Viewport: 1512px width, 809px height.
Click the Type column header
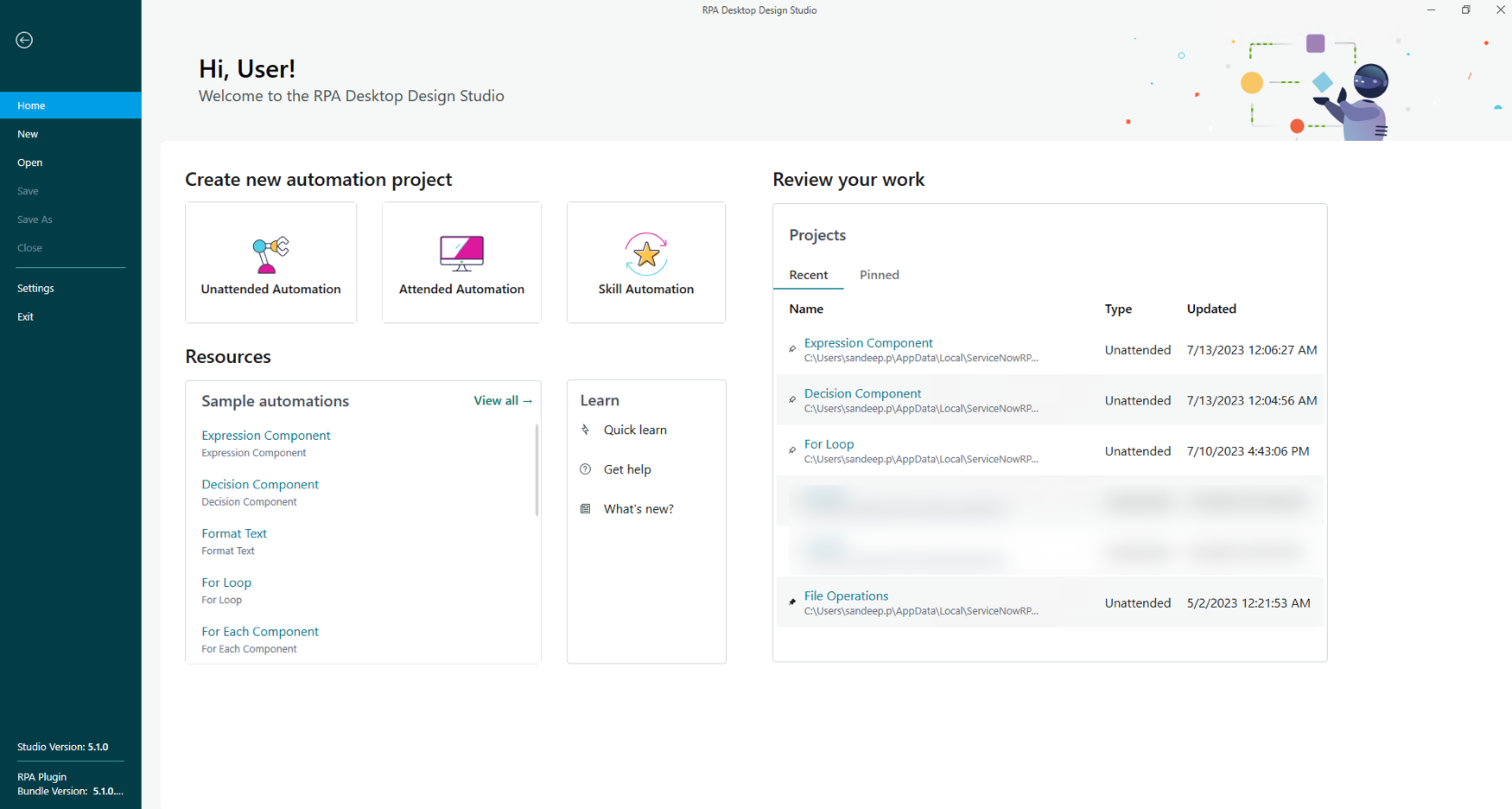pos(1118,309)
